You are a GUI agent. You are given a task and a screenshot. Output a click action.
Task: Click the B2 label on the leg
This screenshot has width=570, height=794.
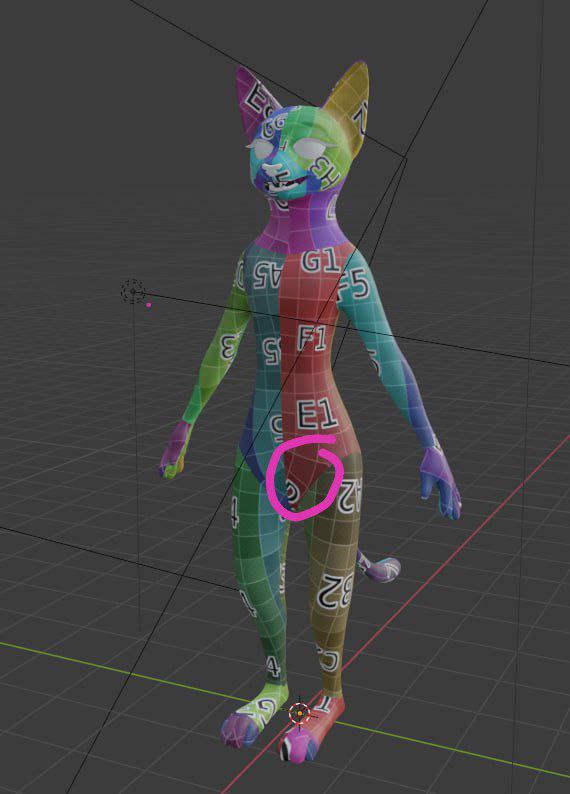[335, 591]
